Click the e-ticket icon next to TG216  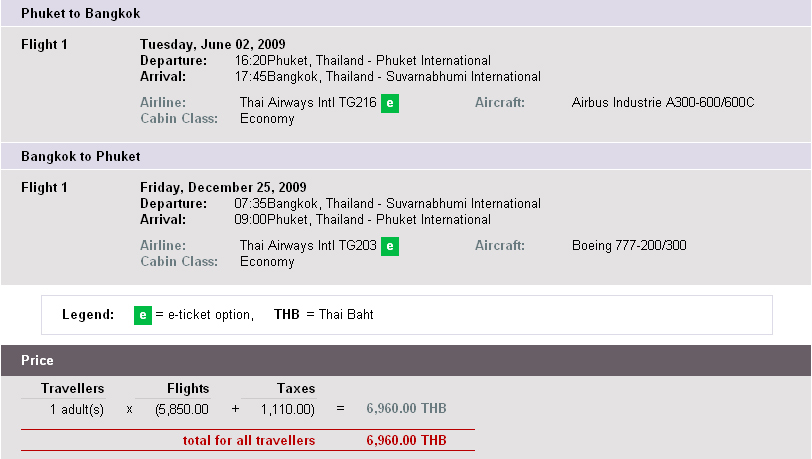tap(390, 103)
